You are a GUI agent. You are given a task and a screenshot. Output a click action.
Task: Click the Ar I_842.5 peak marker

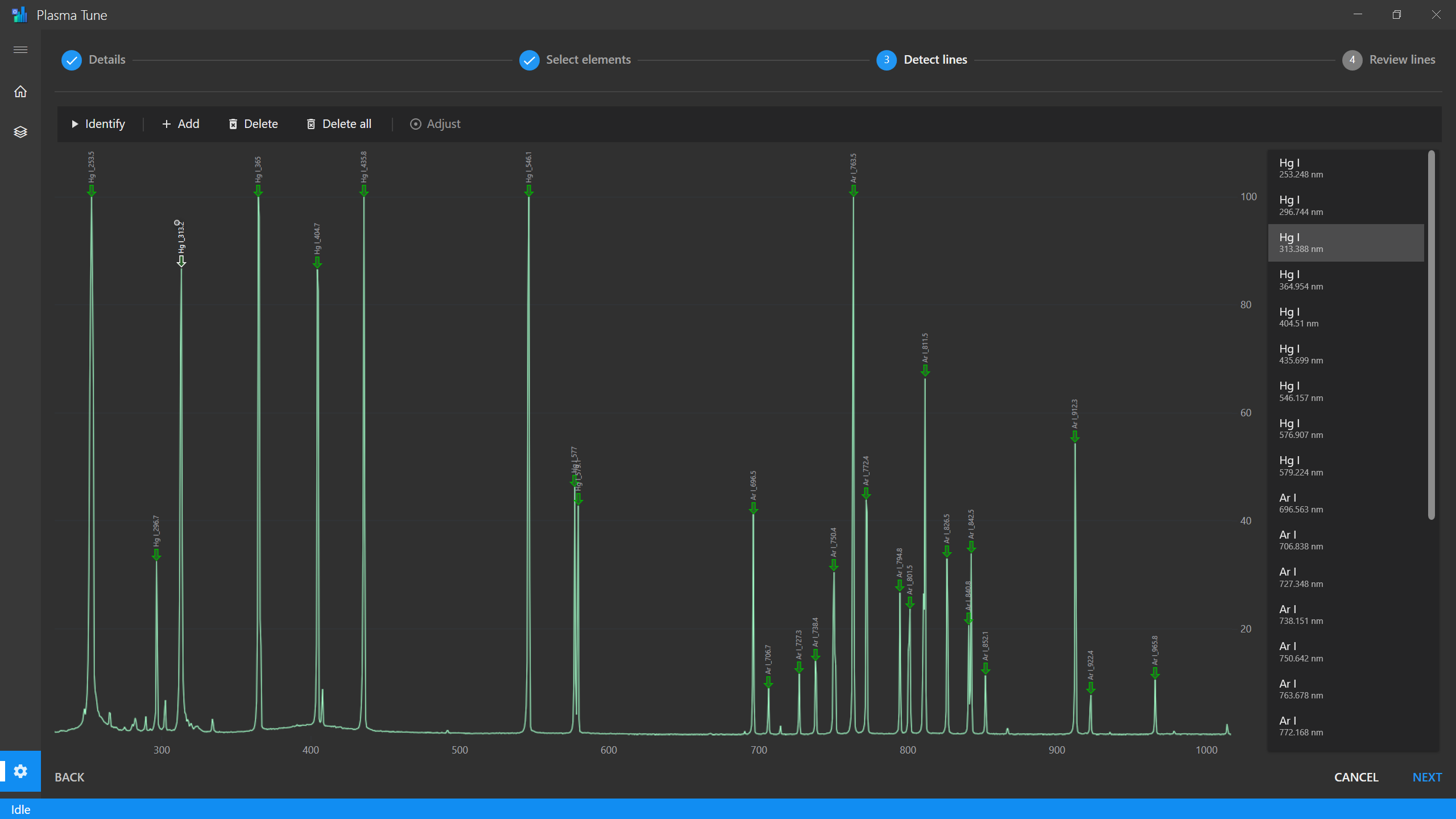(971, 547)
